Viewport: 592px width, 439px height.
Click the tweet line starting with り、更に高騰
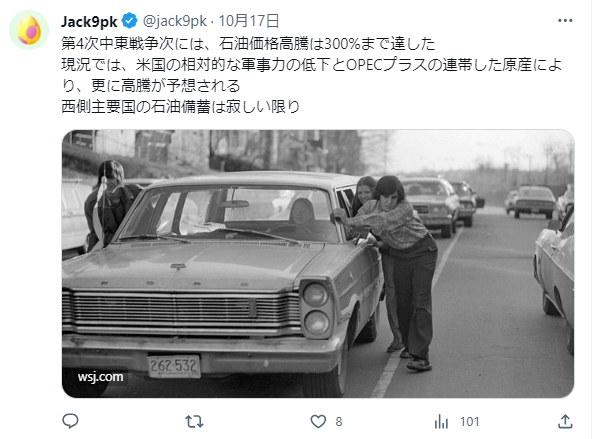[151, 86]
